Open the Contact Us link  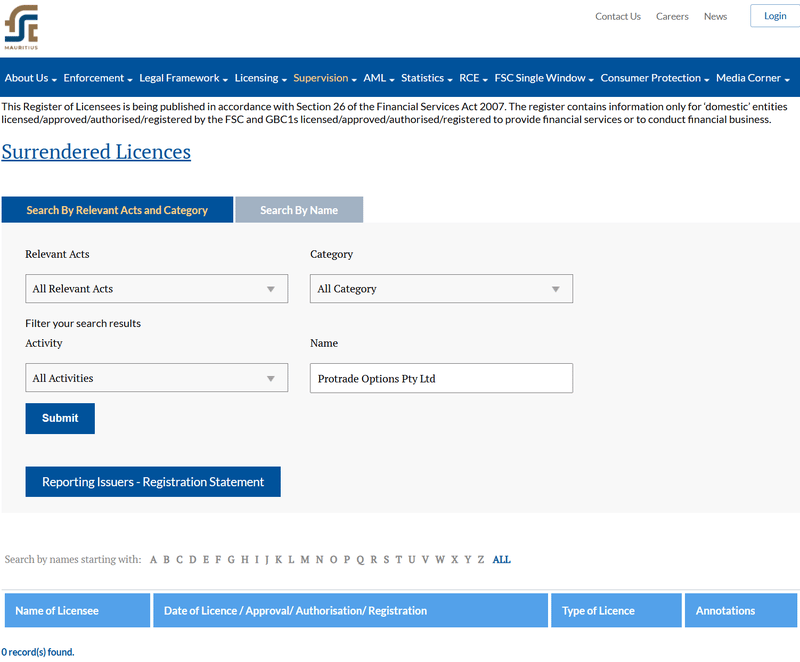tap(618, 16)
